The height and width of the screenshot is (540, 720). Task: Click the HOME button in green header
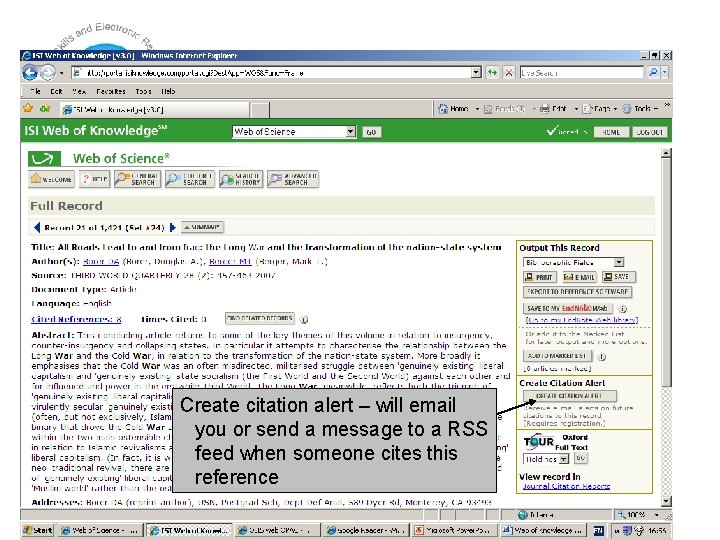pyautogui.click(x=611, y=132)
